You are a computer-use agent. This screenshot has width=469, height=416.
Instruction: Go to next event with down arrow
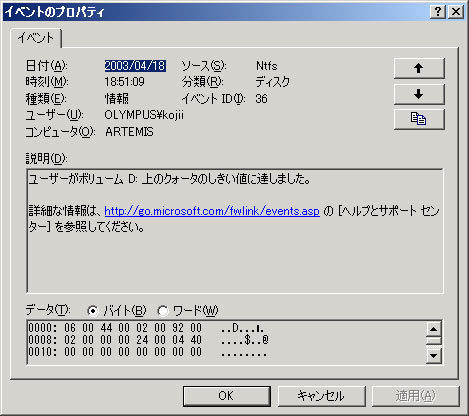[x=419, y=94]
